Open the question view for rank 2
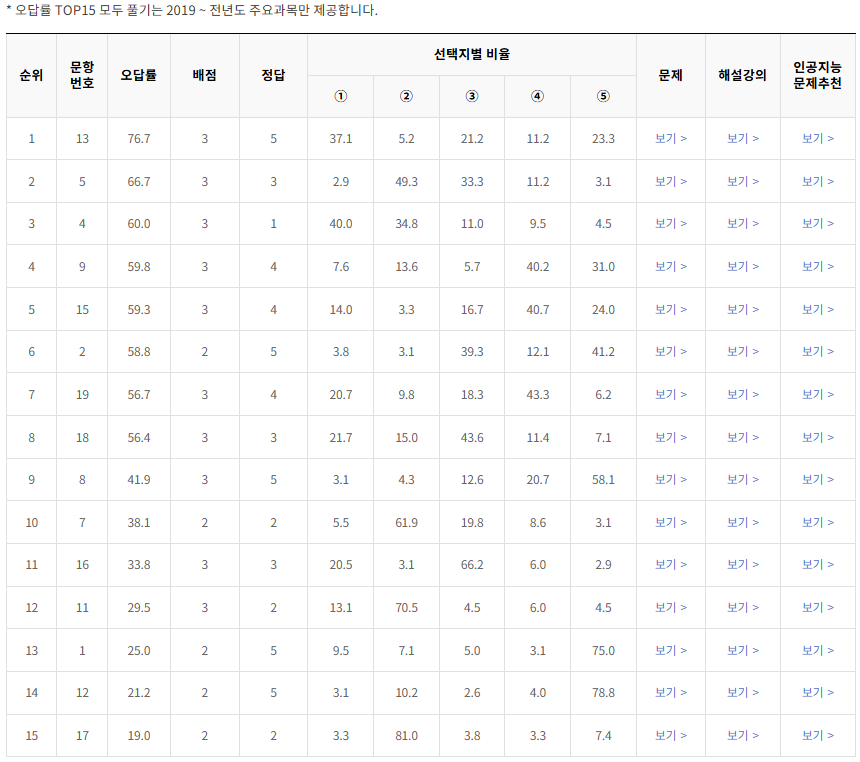This screenshot has height=762, width=860. tap(669, 180)
